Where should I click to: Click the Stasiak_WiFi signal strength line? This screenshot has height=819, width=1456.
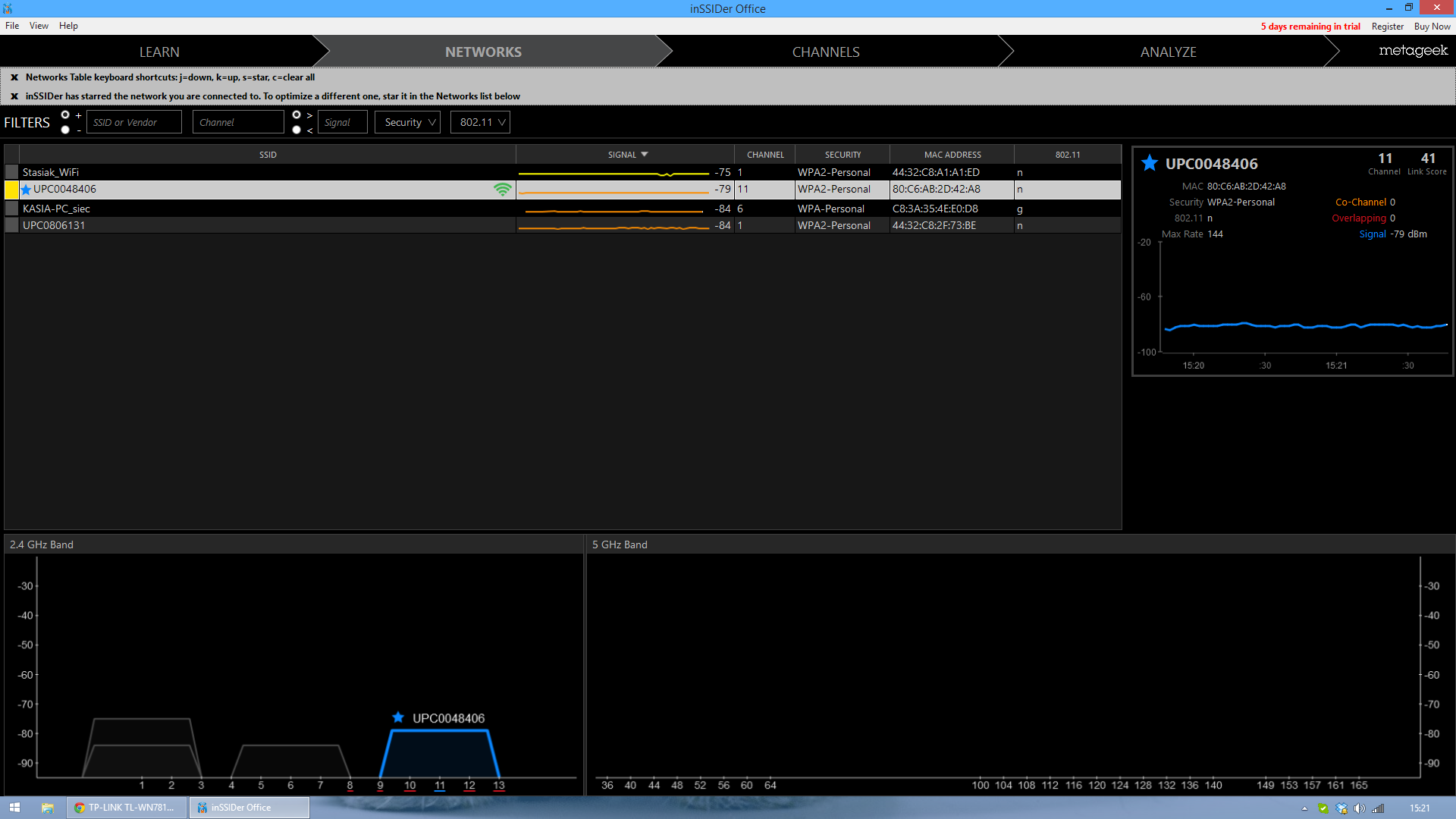pos(613,174)
